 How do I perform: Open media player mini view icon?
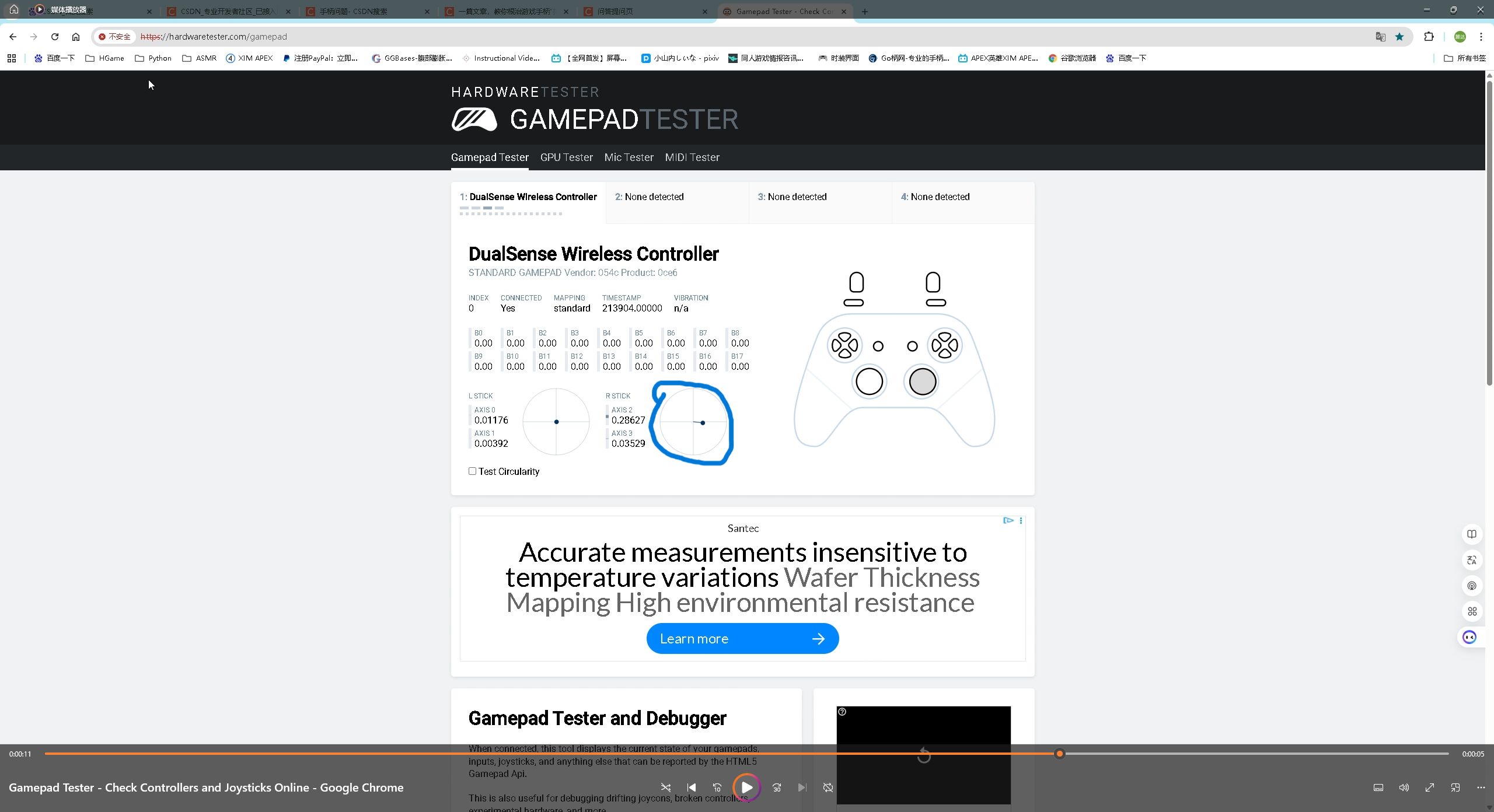pyautogui.click(x=1455, y=787)
